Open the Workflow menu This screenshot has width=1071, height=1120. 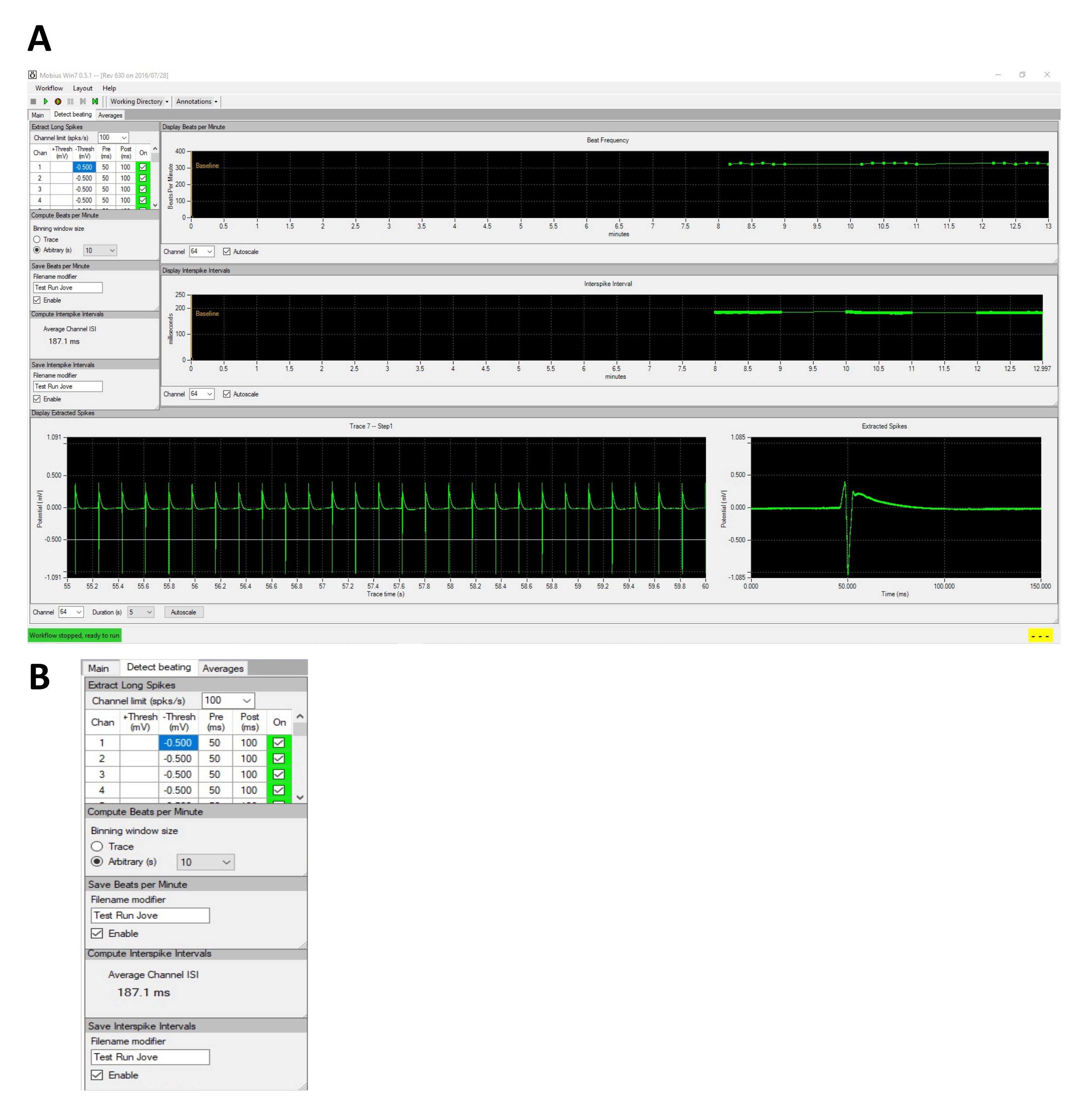tap(49, 88)
